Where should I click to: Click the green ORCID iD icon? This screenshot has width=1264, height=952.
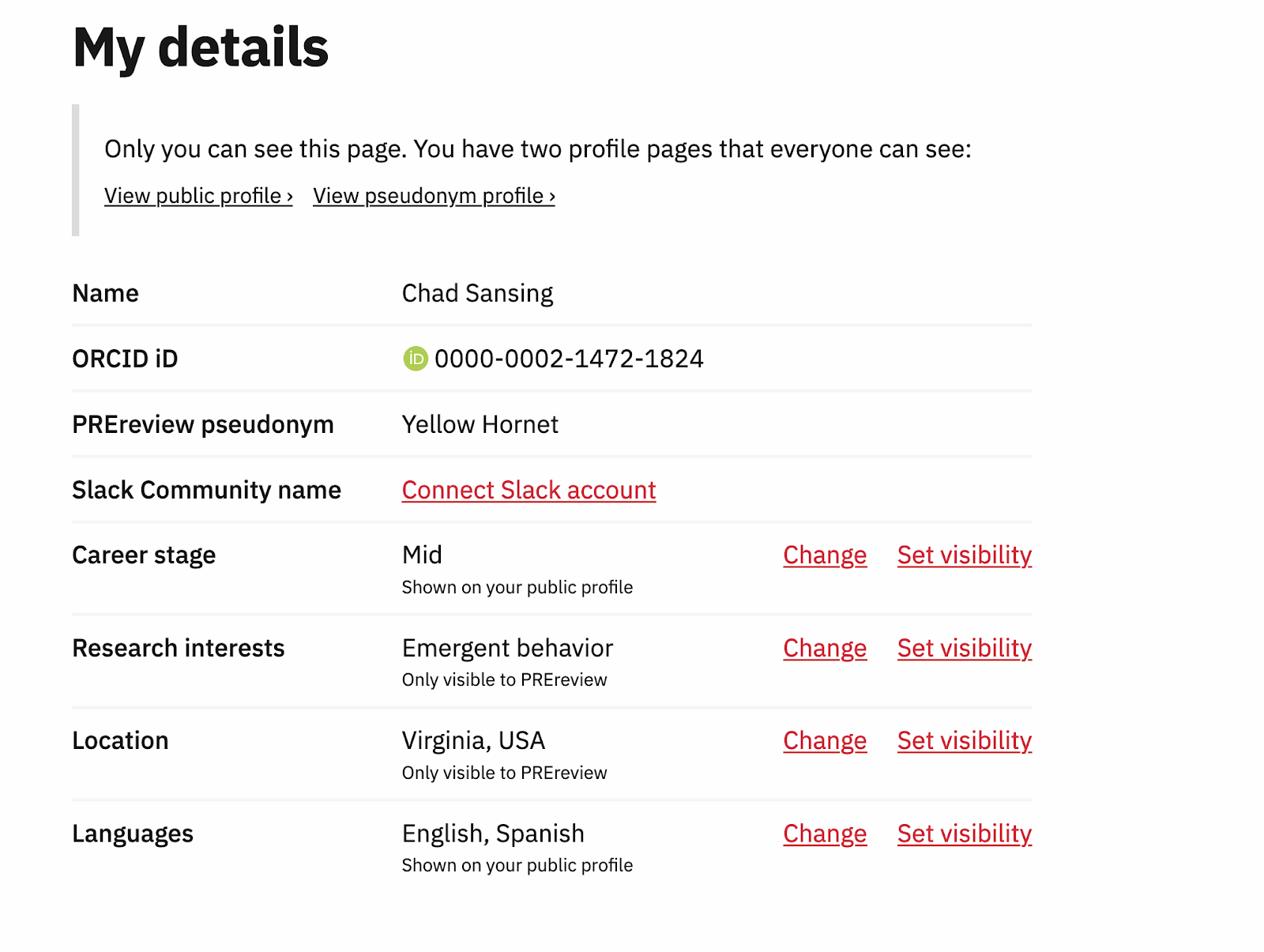pyautogui.click(x=415, y=359)
